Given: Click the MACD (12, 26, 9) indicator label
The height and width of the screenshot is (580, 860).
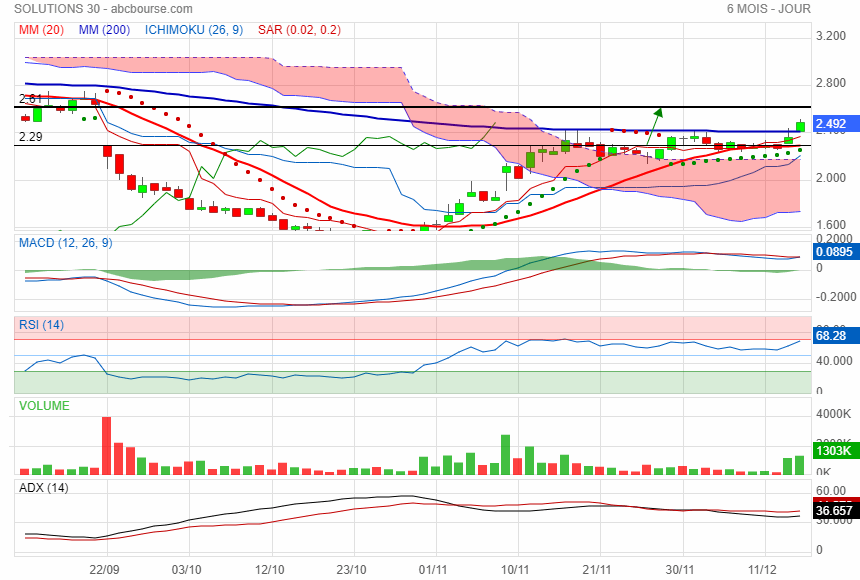Looking at the screenshot, I should [x=65, y=243].
